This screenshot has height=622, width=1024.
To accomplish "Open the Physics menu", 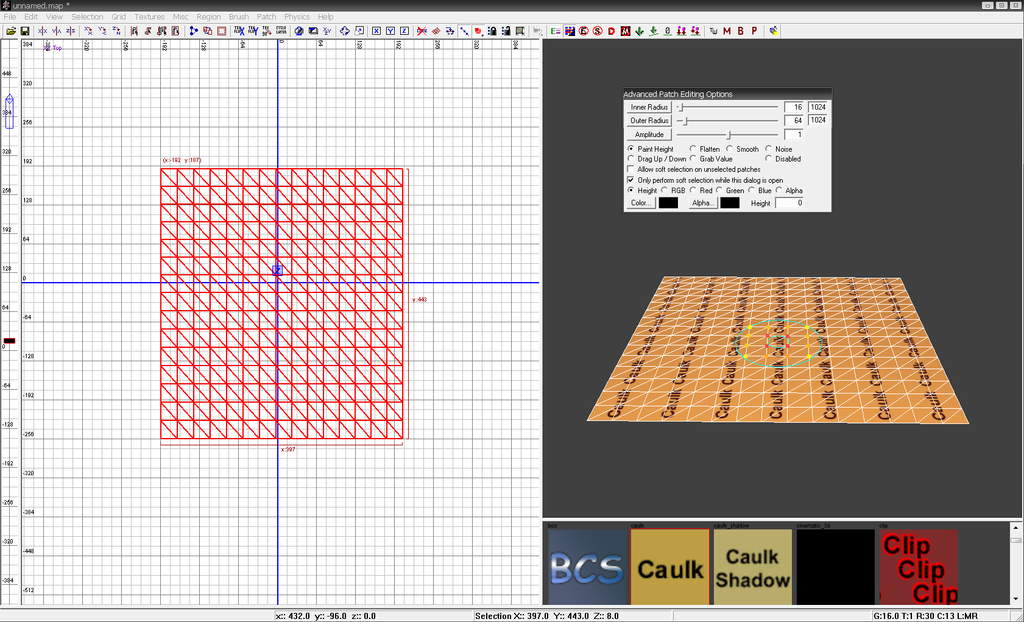I will (296, 16).
